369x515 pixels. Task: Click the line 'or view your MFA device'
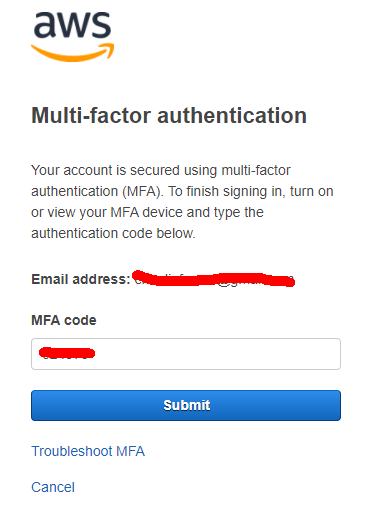[147, 212]
